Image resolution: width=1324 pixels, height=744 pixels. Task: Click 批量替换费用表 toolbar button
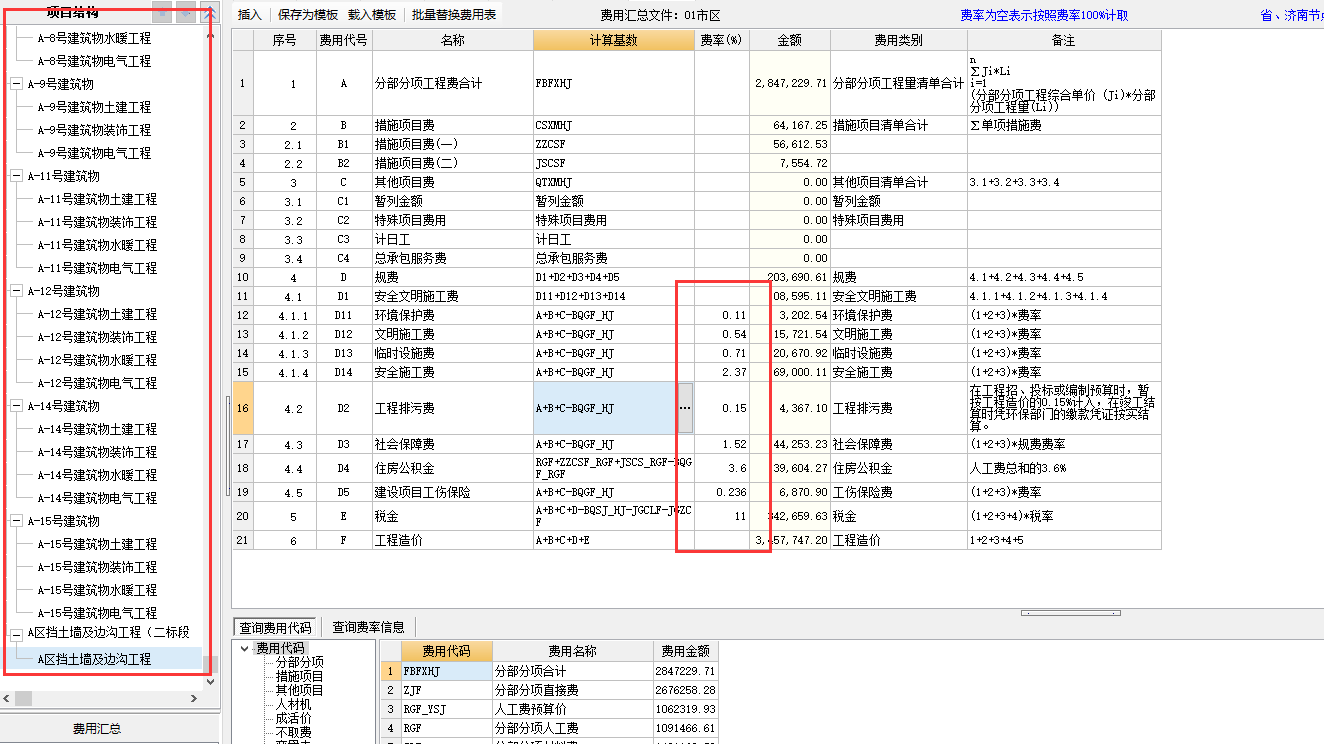(x=453, y=15)
